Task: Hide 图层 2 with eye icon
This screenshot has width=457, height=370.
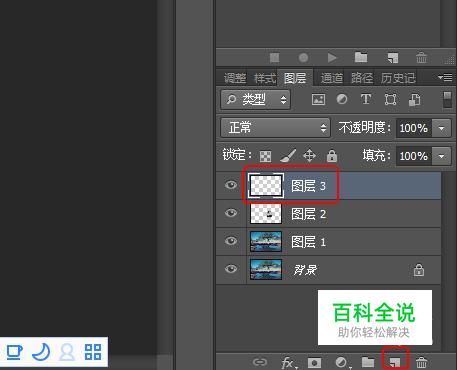Action: tap(231, 213)
